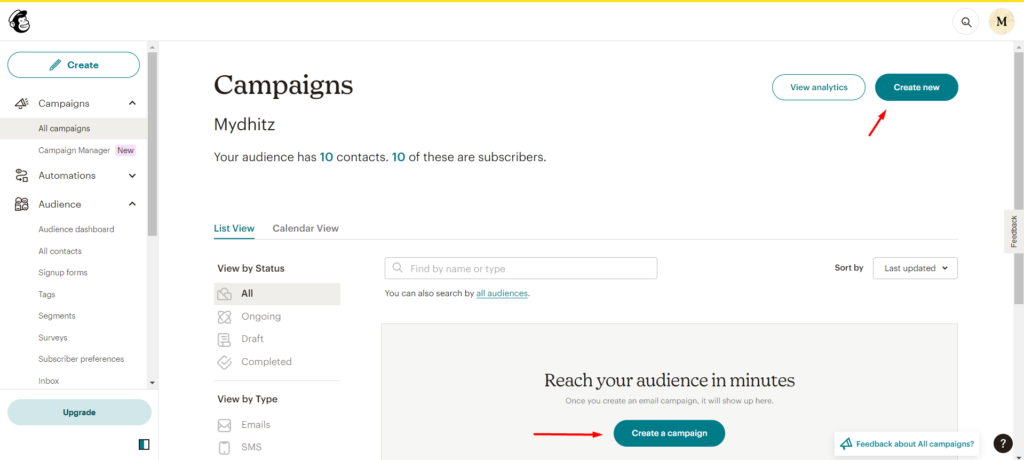Viewport: 1024px width, 460px height.
Task: Expand the Automations sidebar section
Action: coord(132,176)
